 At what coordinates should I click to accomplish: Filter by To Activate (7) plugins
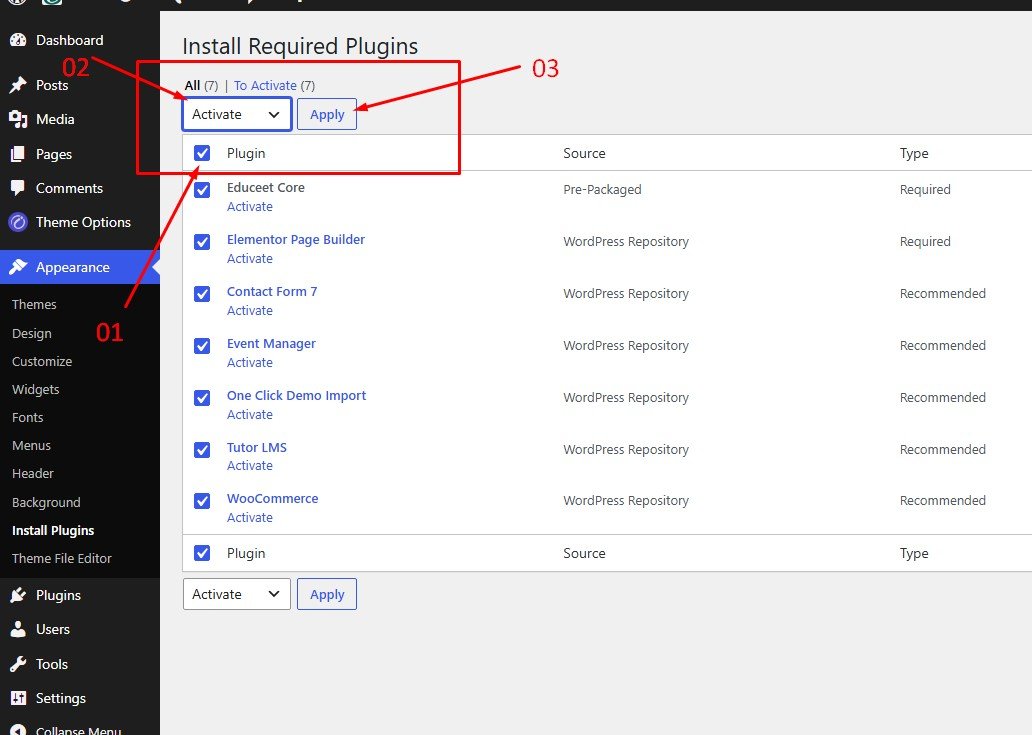(274, 86)
